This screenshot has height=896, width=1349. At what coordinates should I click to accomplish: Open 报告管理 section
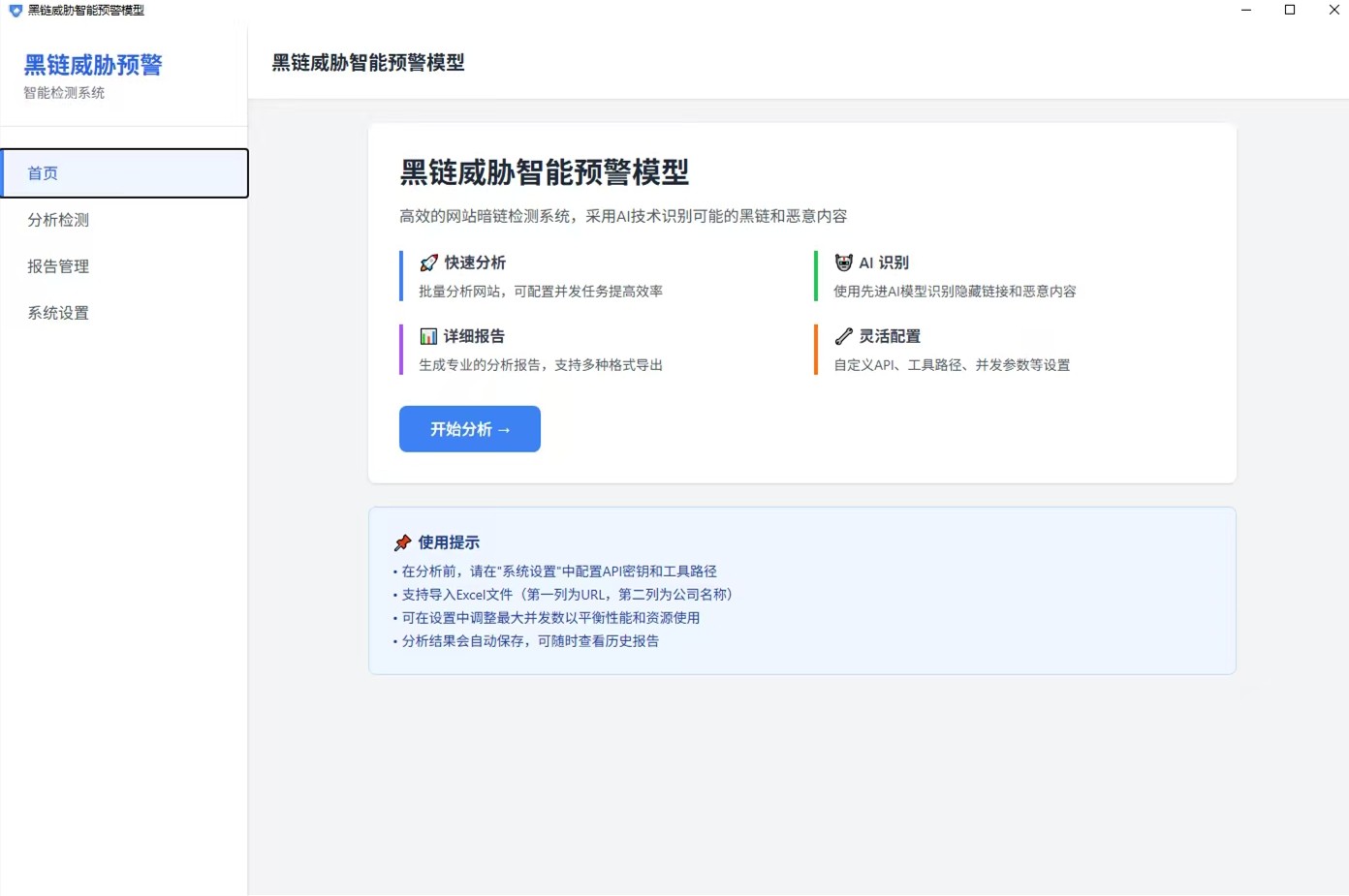pyautogui.click(x=124, y=266)
